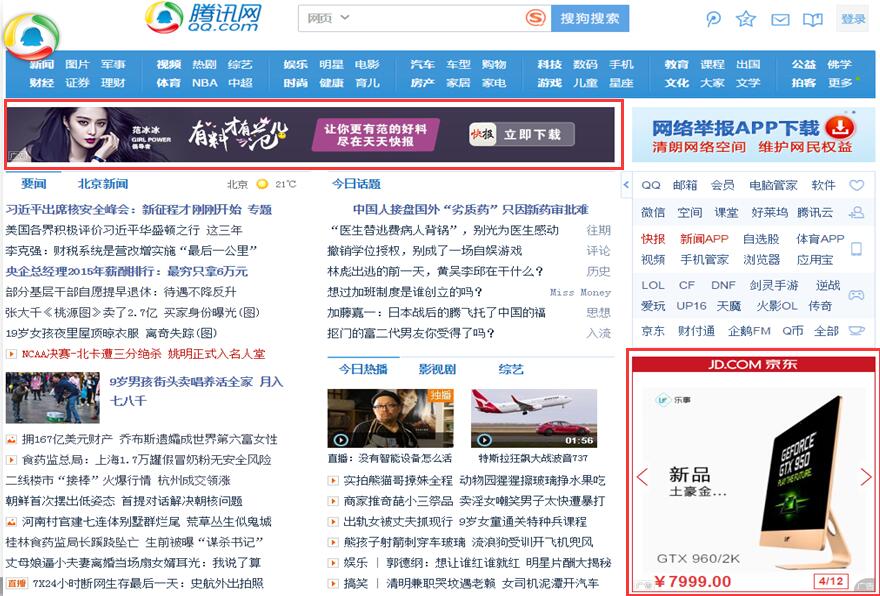Screen dimensions: 880x596
Task: Open the 网页 search type dropdown
Action: (x=328, y=18)
